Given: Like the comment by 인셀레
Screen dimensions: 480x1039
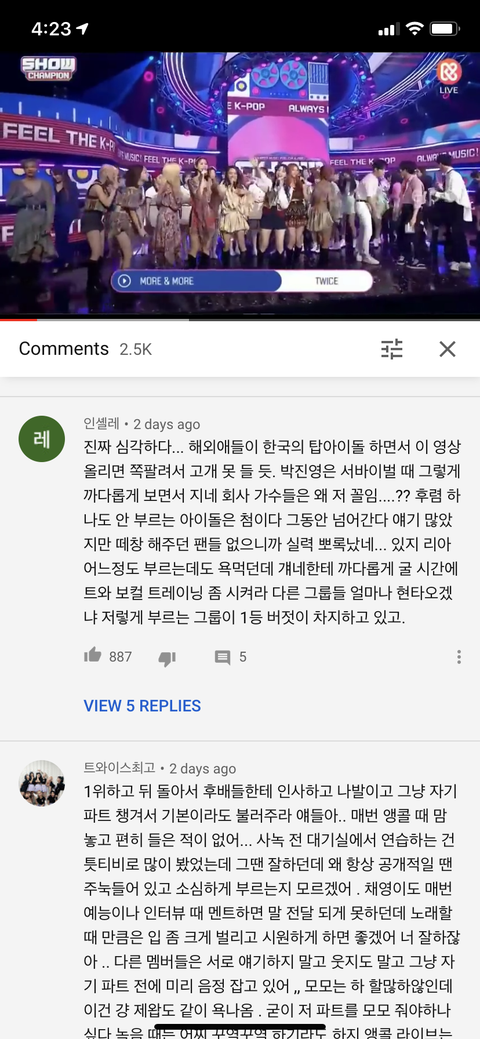Looking at the screenshot, I should coord(93,656).
